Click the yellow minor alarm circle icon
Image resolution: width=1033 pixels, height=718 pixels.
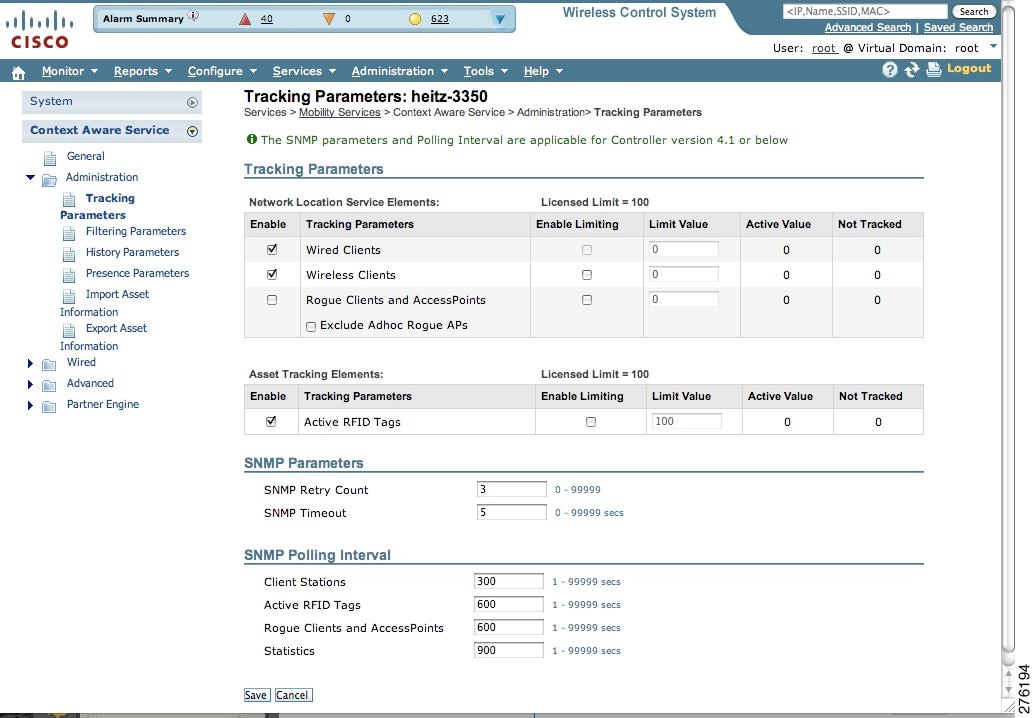pyautogui.click(x=414, y=19)
